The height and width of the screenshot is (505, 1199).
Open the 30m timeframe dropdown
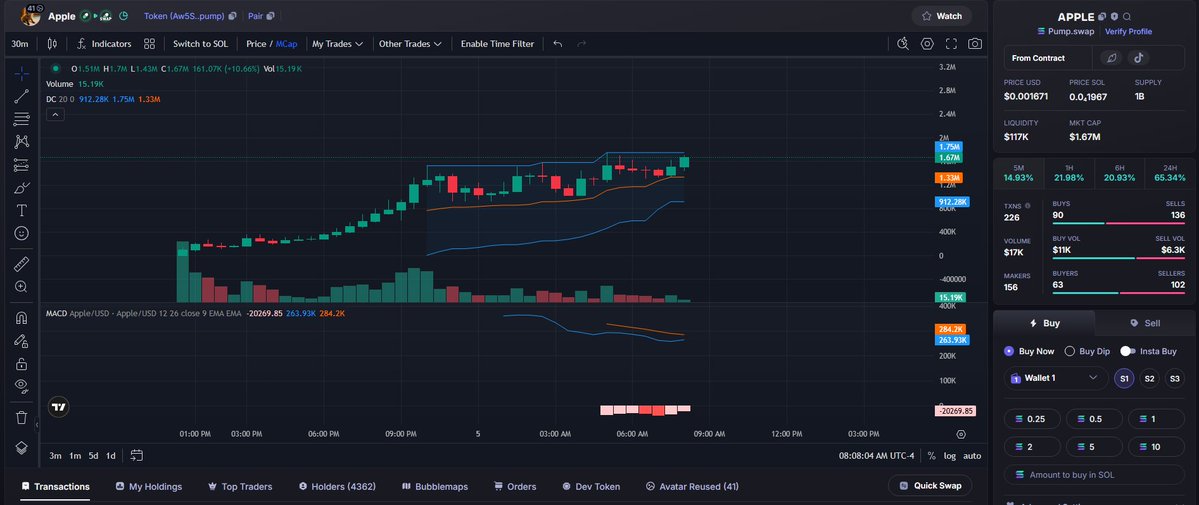click(20, 44)
